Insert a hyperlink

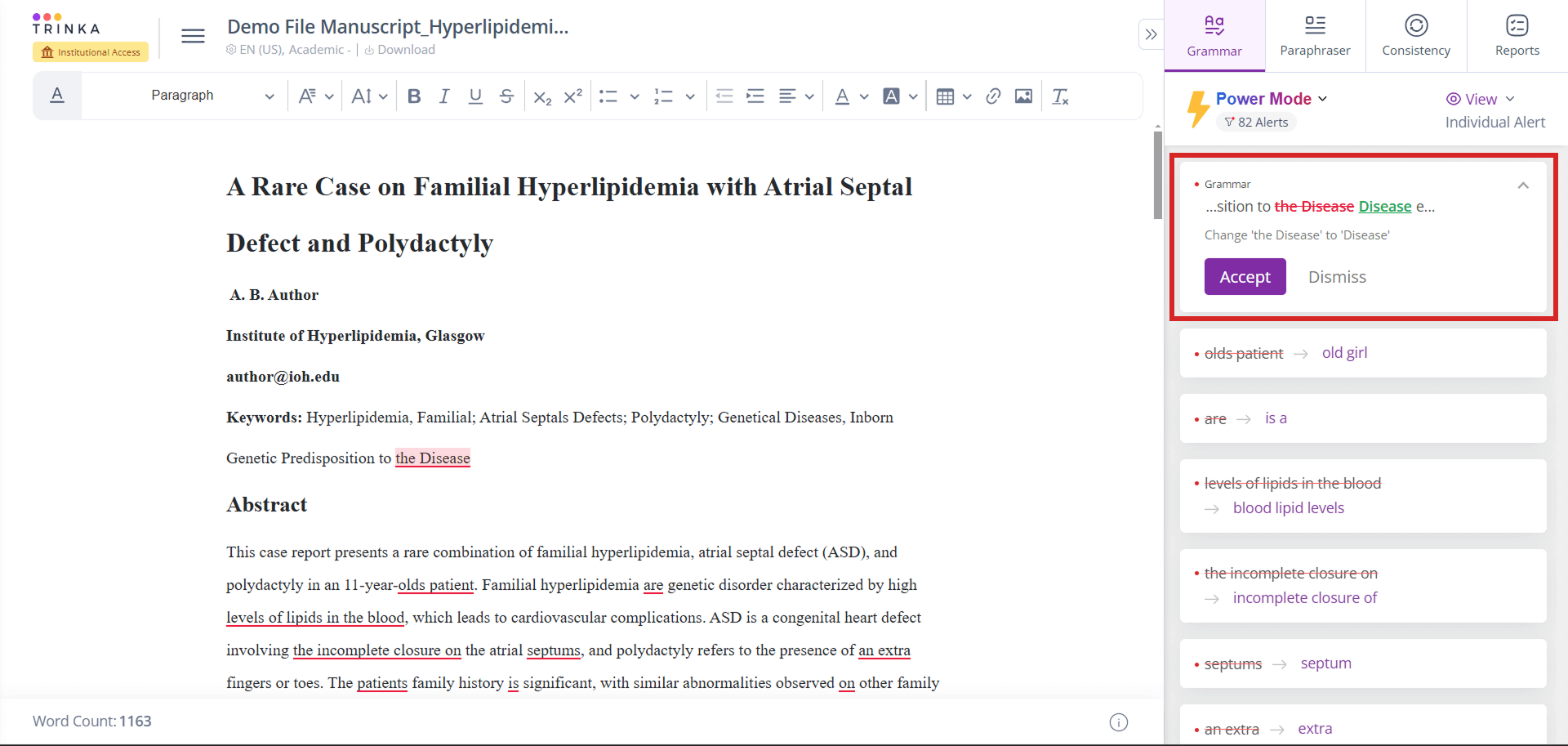993,96
